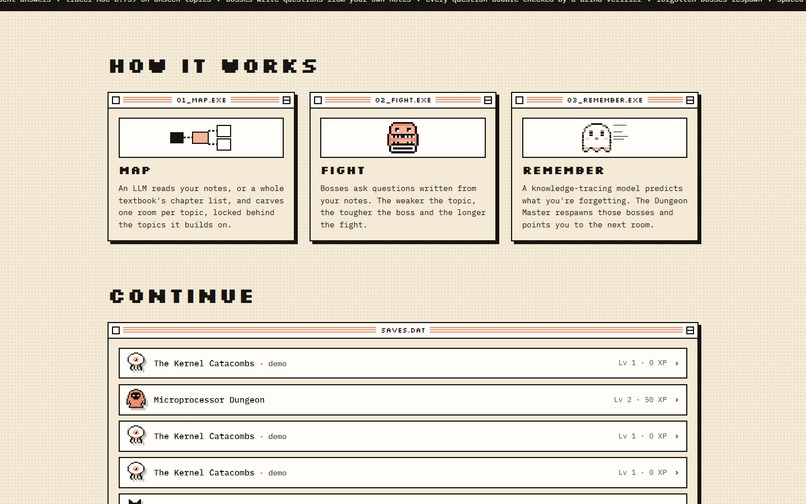Click the chevron arrow on Microprocessor Dungeon row
The width and height of the screenshot is (806, 504).
tap(676, 400)
